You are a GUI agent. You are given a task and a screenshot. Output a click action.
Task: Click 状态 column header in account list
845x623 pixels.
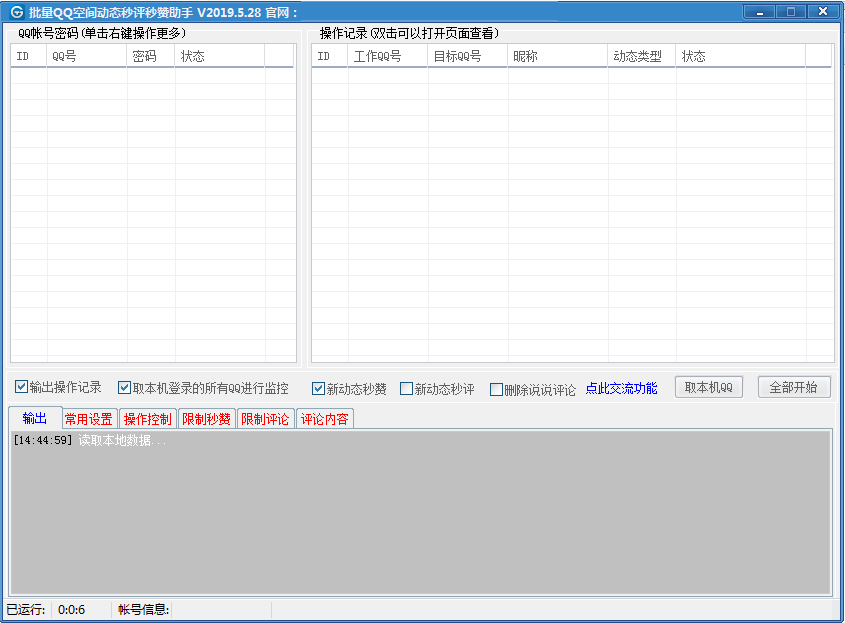tap(220, 56)
